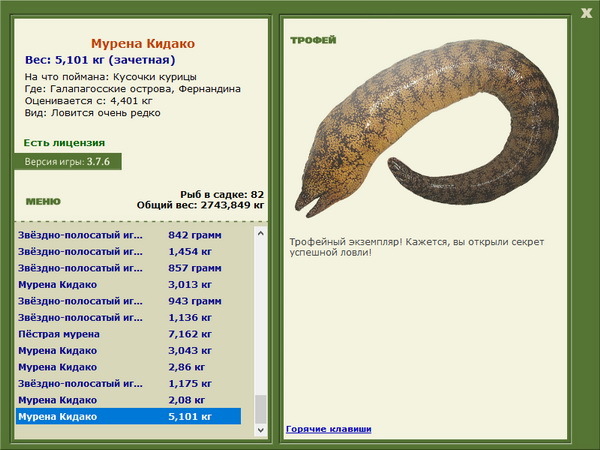Select the Мурена Кидако 3,013 кг row
Viewport: 600px width, 450px height.
pyautogui.click(x=129, y=284)
